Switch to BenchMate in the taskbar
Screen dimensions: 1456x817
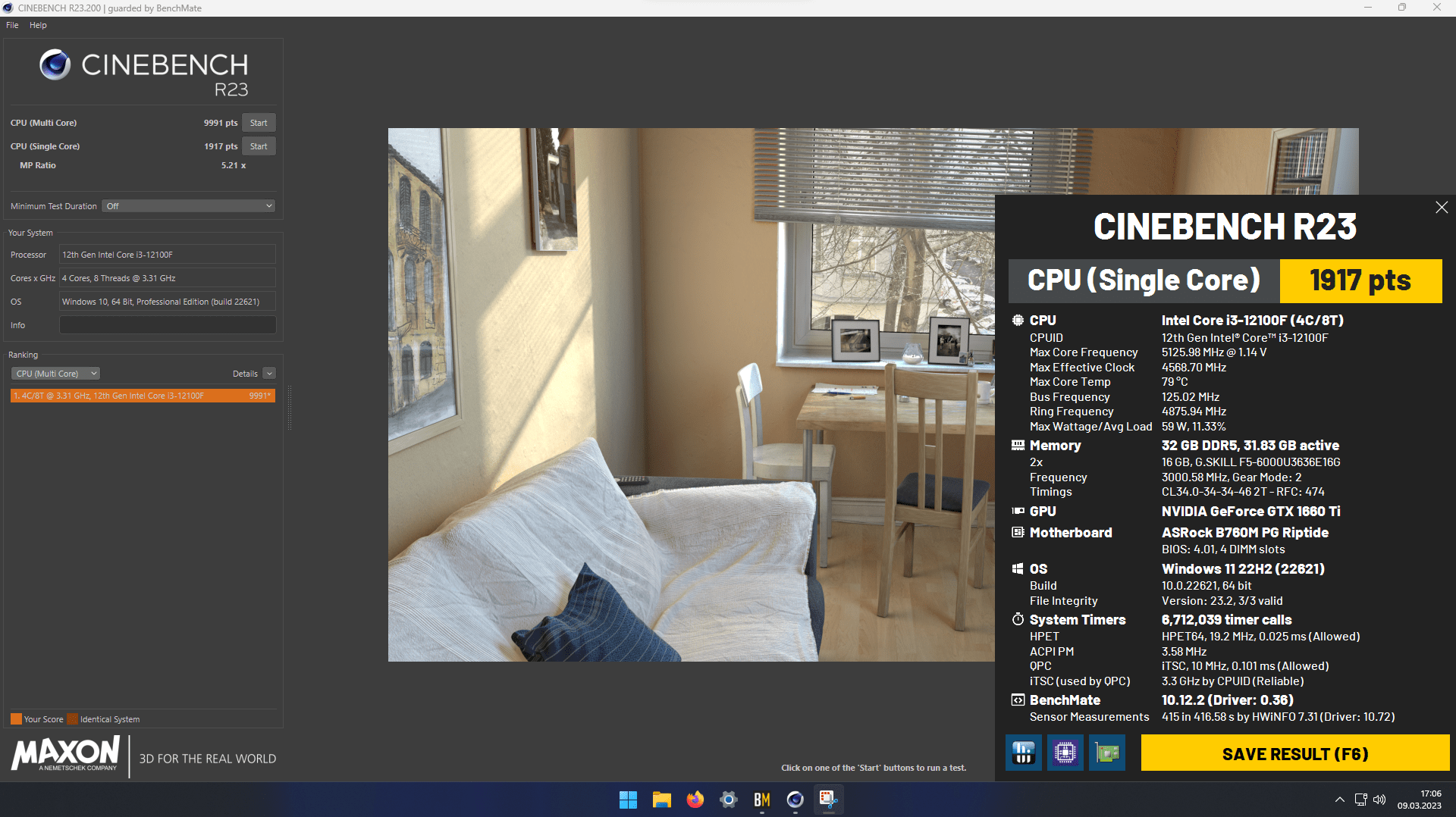coord(761,800)
